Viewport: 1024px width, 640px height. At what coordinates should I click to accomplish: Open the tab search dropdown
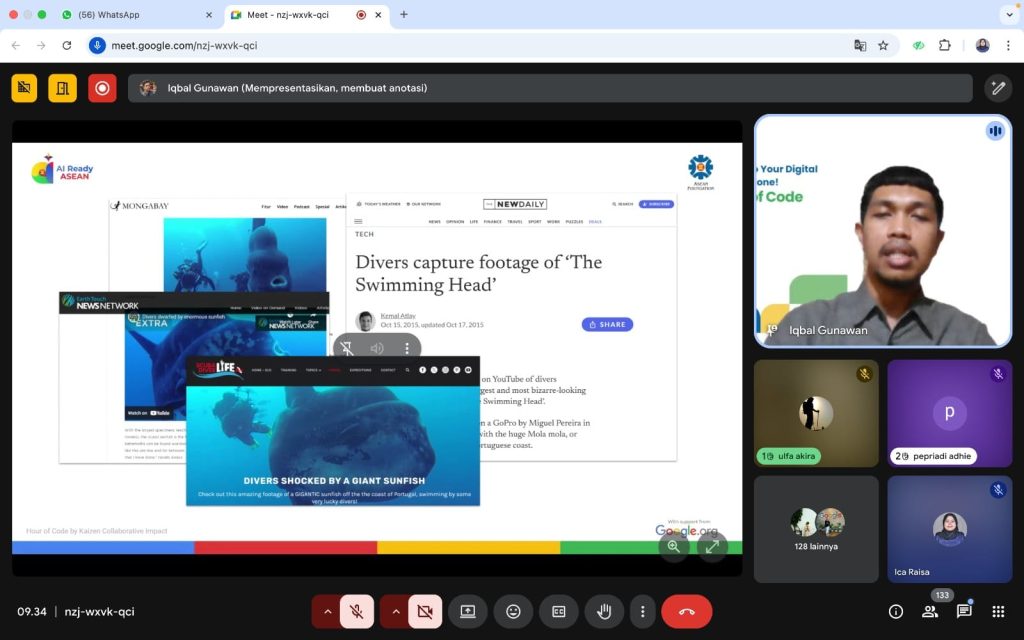pyautogui.click(x=1010, y=14)
